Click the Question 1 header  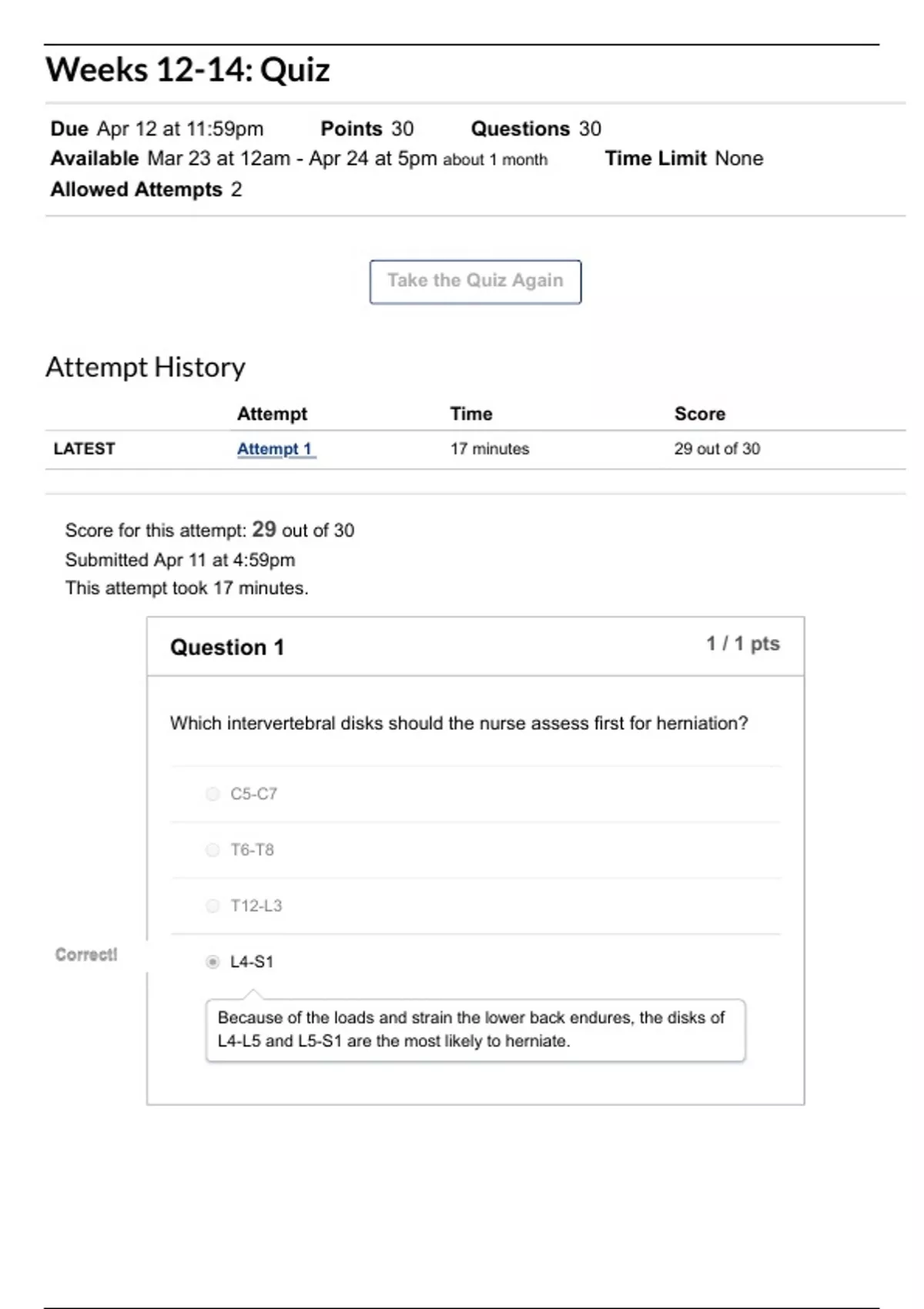228,647
